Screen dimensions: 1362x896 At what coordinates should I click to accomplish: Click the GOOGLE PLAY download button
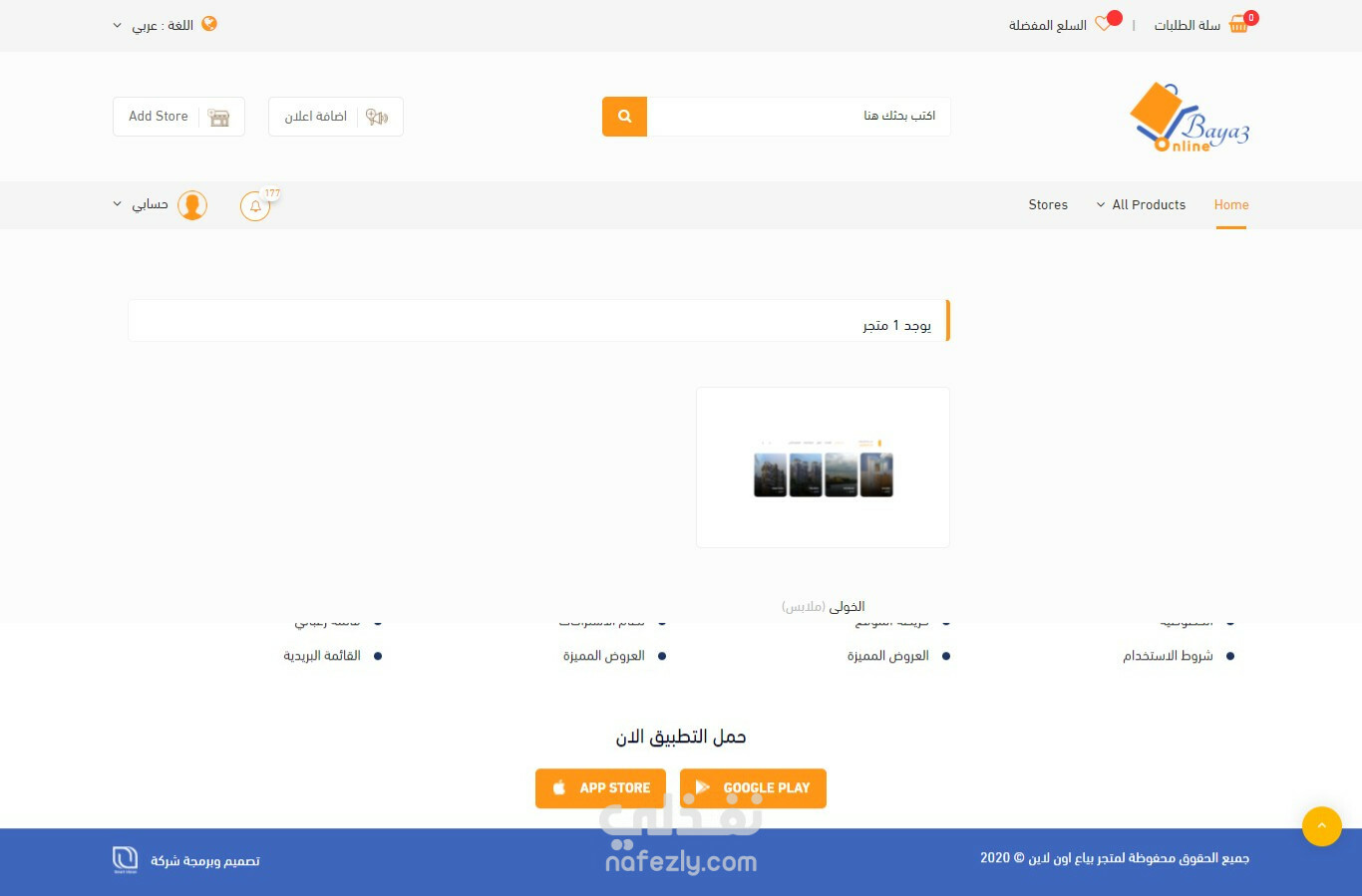coord(753,788)
